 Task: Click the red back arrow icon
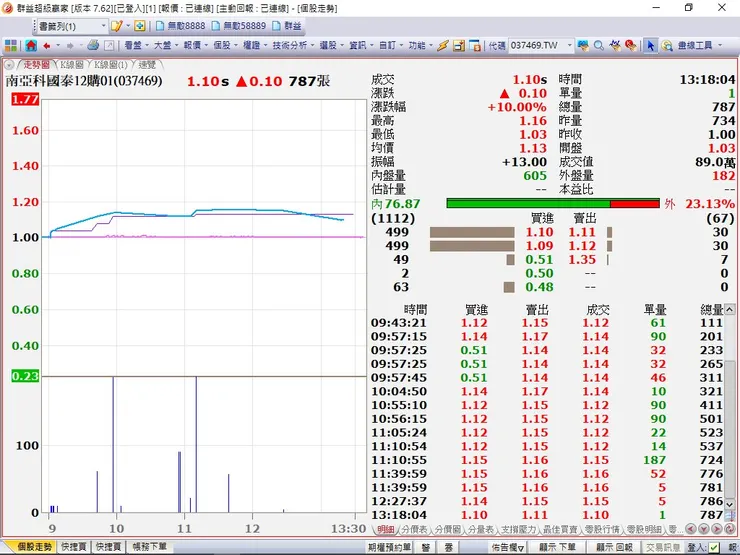point(47,46)
